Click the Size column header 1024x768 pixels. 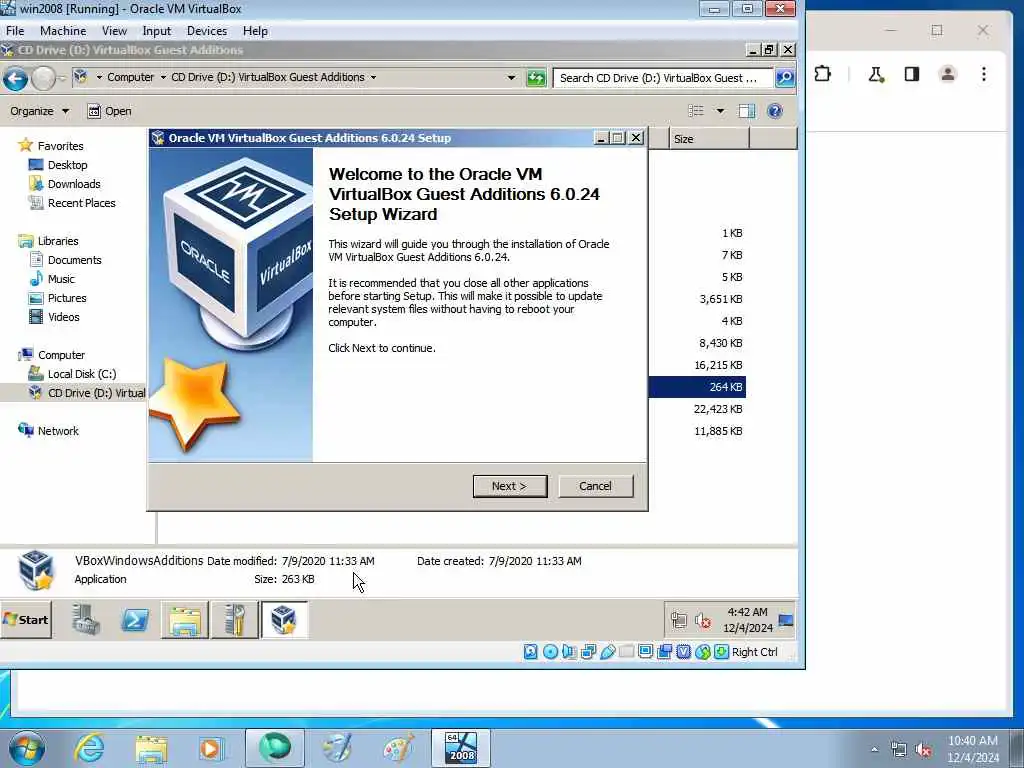709,138
